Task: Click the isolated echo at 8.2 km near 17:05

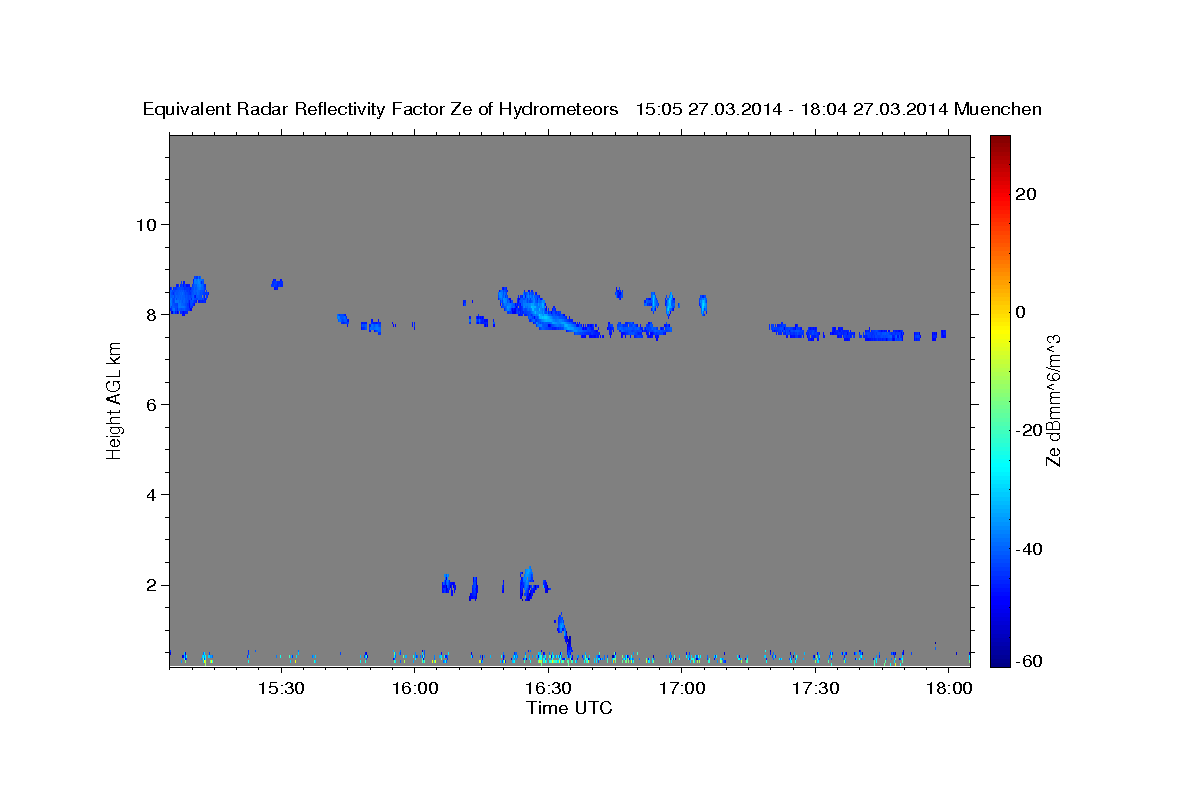Action: pos(703,304)
